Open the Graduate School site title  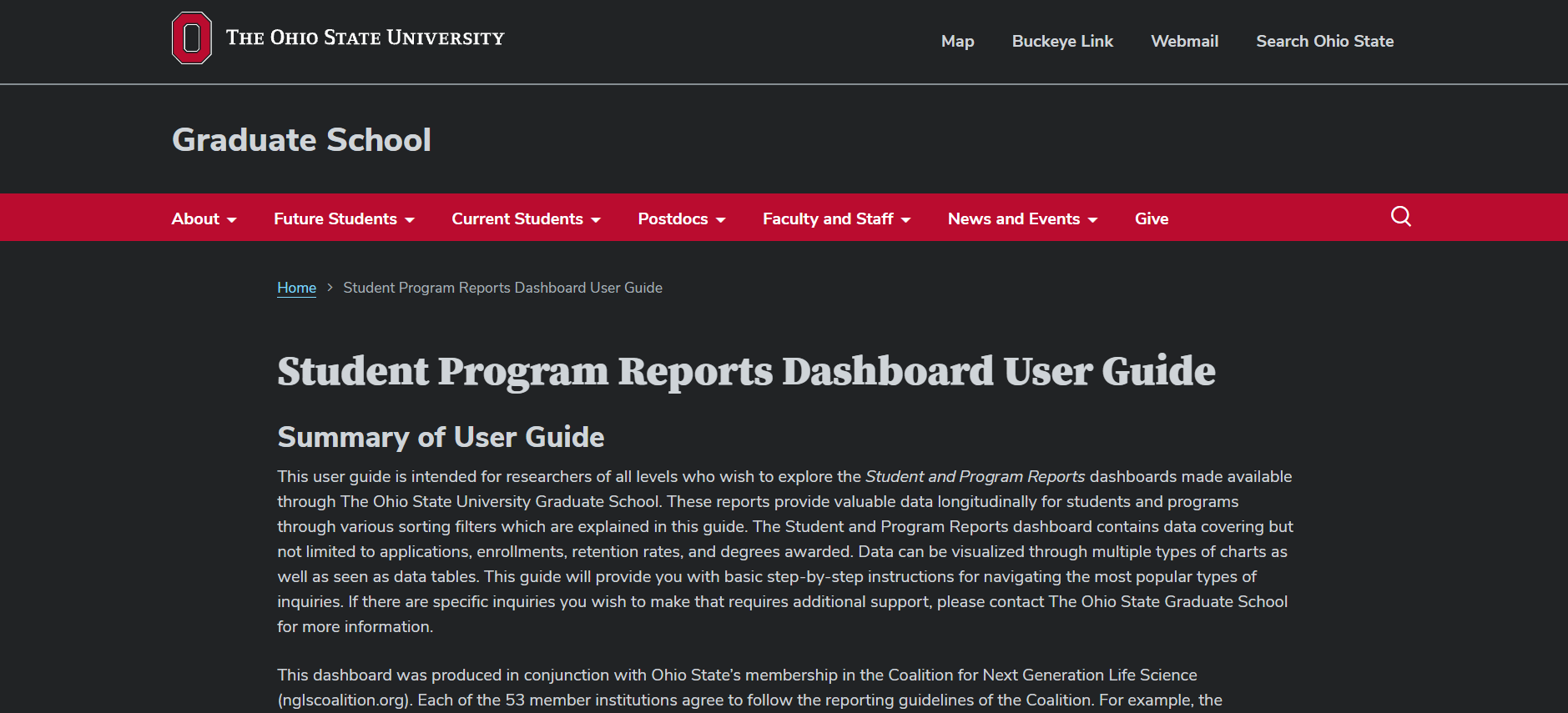point(301,139)
